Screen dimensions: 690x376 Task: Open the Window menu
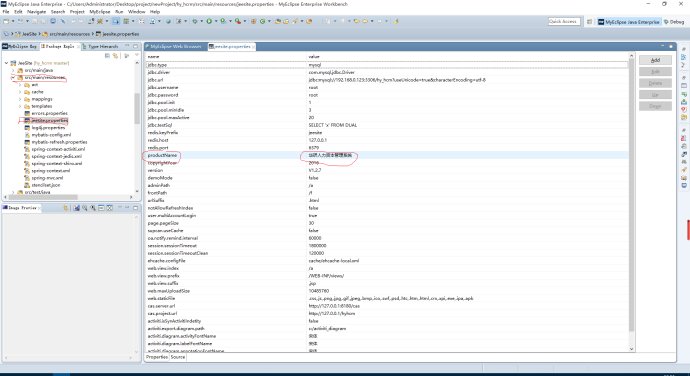(136, 12)
